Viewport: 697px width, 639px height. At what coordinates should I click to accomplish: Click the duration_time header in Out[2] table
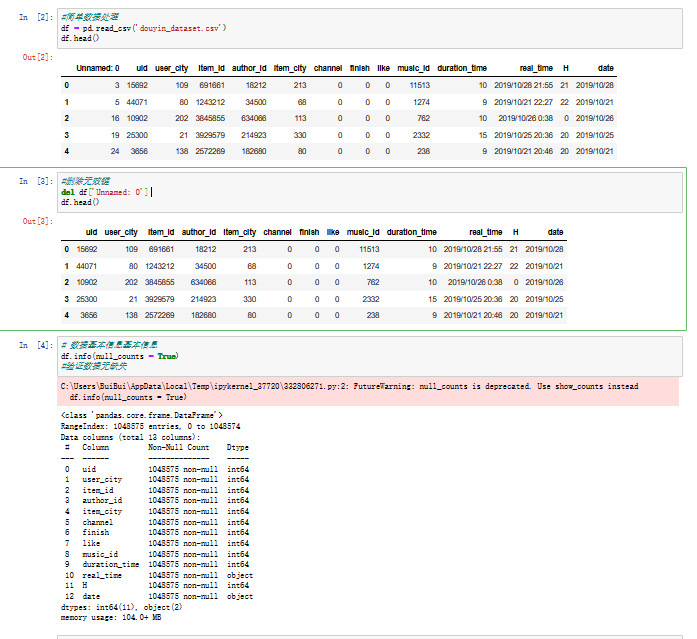coord(462,68)
